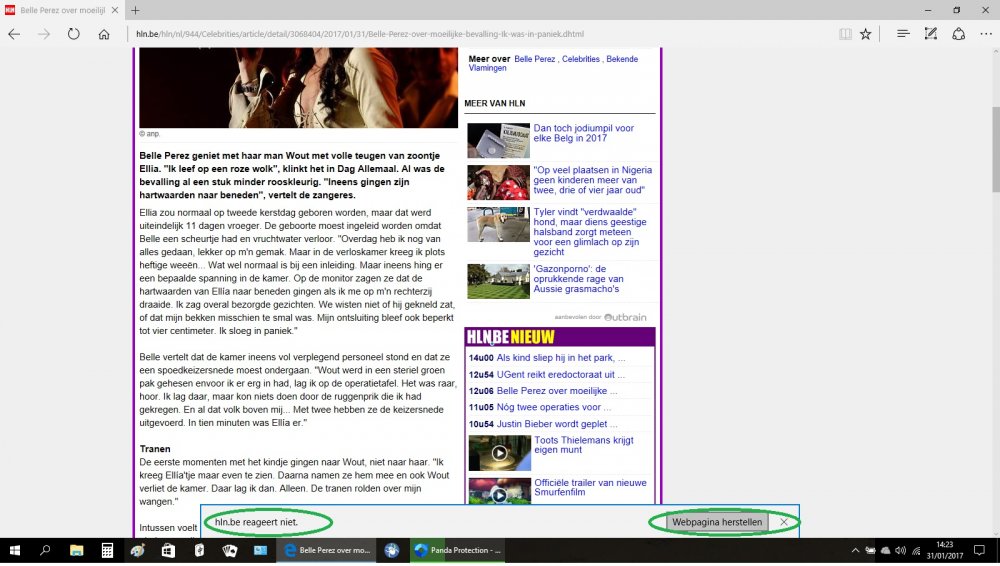Viewport: 1000px width, 566px height.
Task: Click the forward navigation arrow
Action: pyautogui.click(x=44, y=34)
